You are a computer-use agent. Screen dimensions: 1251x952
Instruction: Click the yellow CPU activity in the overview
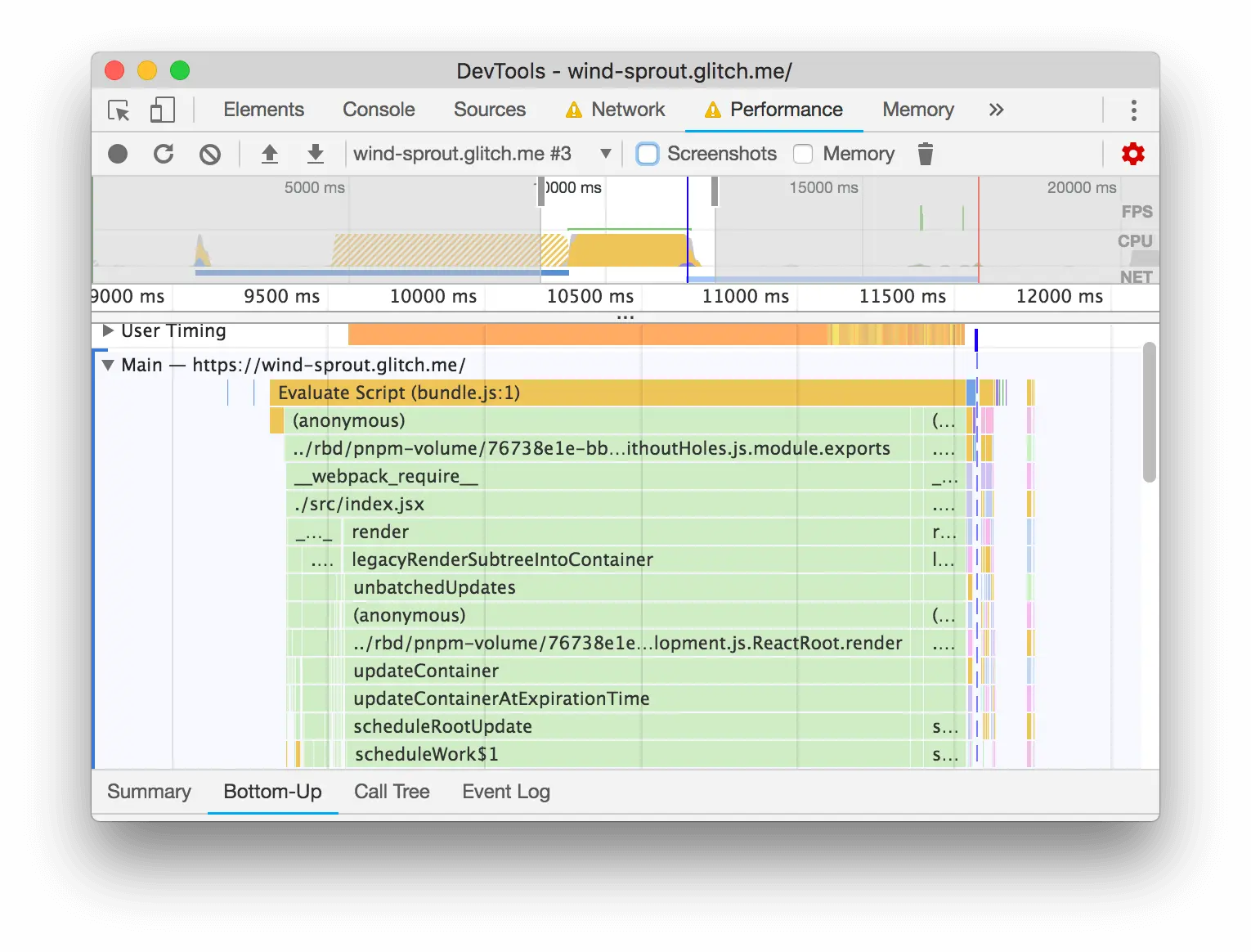[x=628, y=250]
